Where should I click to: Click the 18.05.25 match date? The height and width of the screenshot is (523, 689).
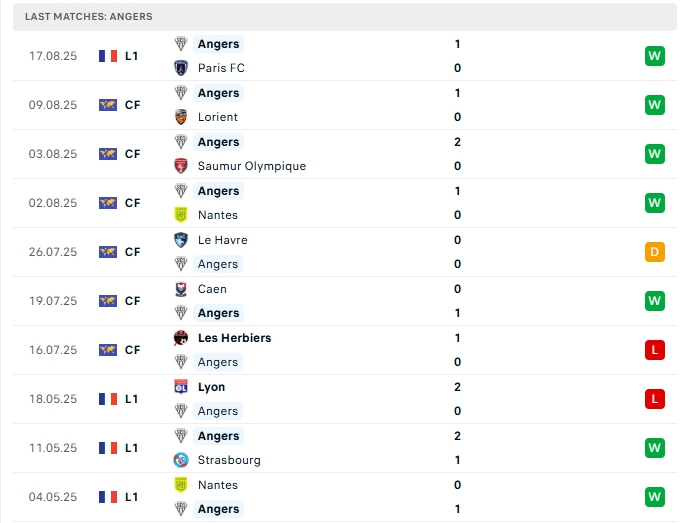tap(53, 399)
